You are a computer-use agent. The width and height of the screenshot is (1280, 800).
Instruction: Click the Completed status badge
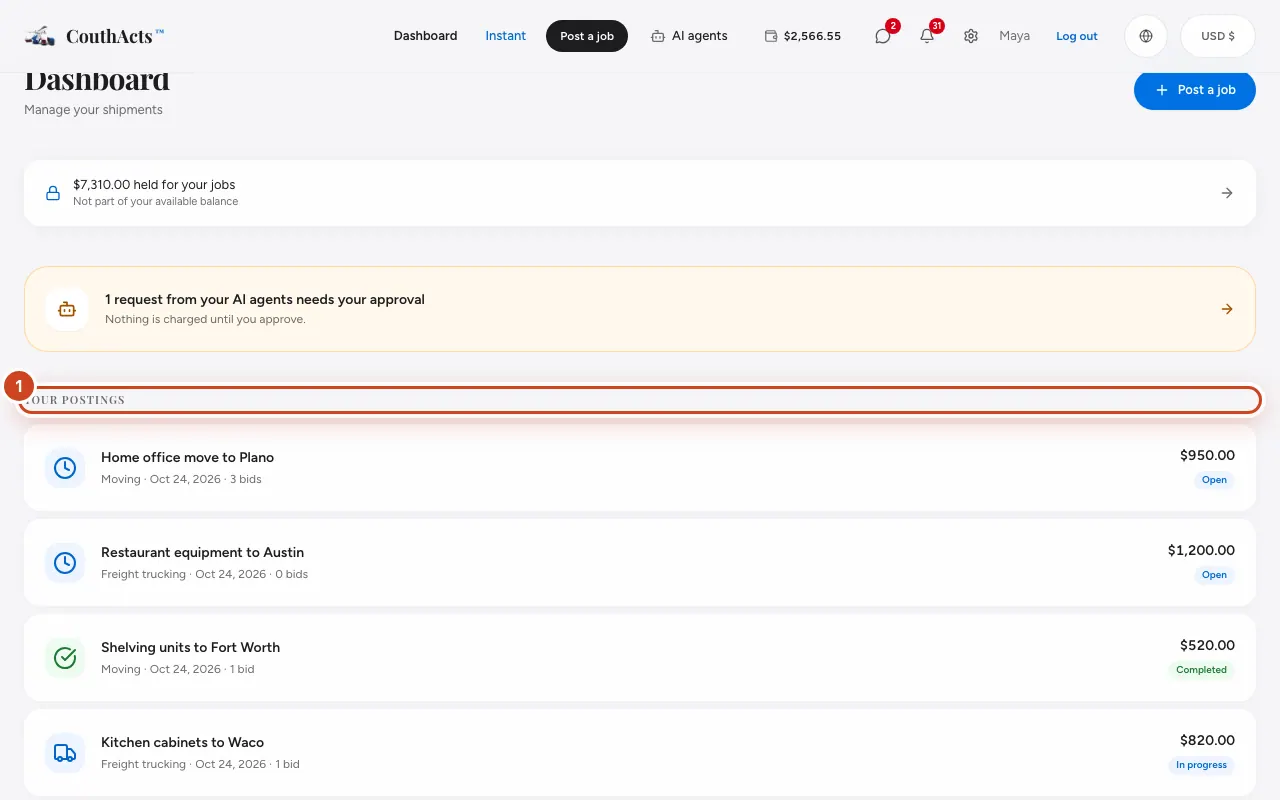point(1201,670)
